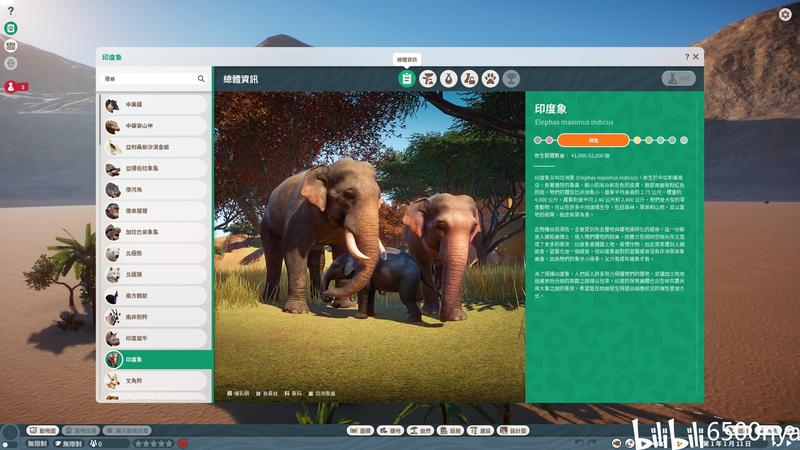Select the 倭黑猩猩 bonobo entry
The width and height of the screenshot is (800, 450).
point(155,211)
